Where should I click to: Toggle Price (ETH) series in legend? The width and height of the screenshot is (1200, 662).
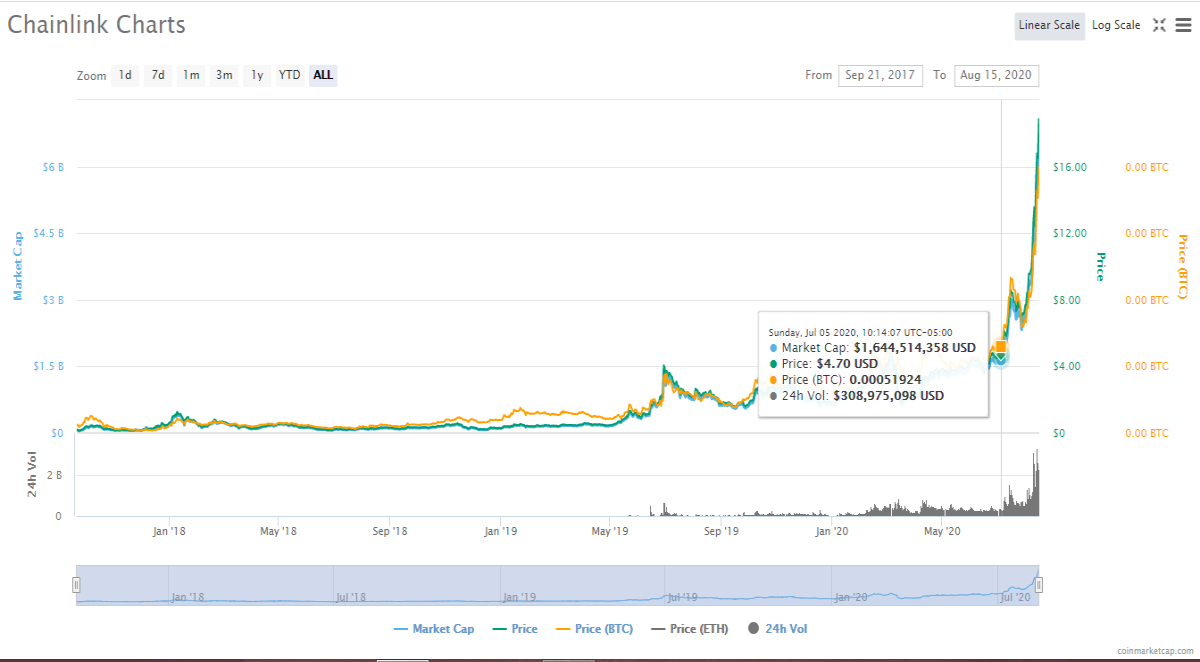pos(689,629)
